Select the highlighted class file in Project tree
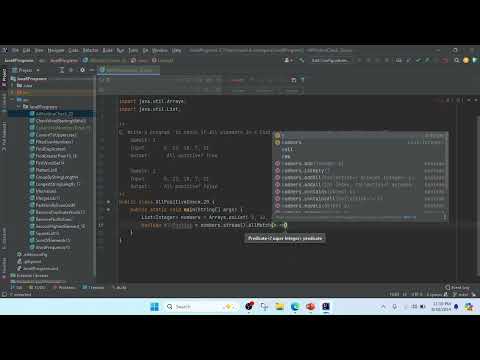 [x=53, y=114]
